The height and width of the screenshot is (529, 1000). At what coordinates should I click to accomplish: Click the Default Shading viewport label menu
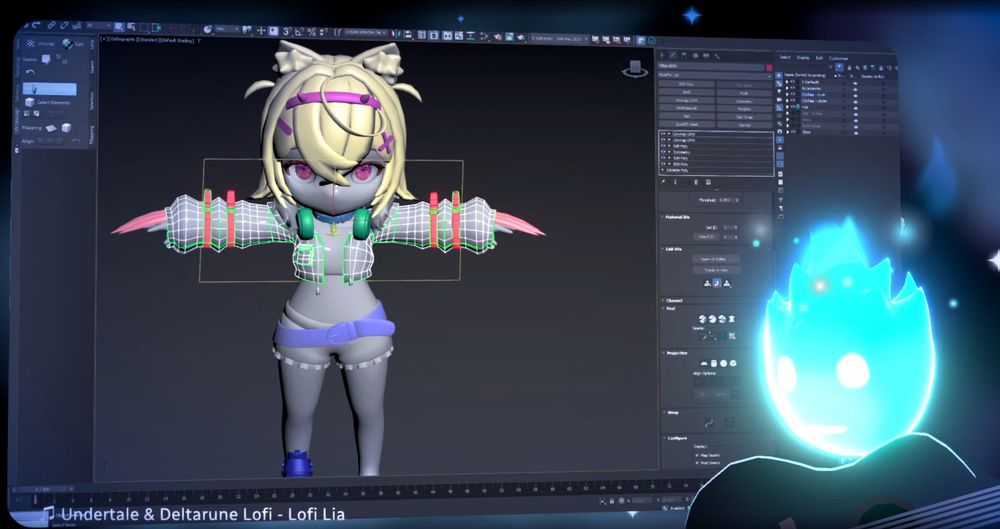[x=176, y=40]
